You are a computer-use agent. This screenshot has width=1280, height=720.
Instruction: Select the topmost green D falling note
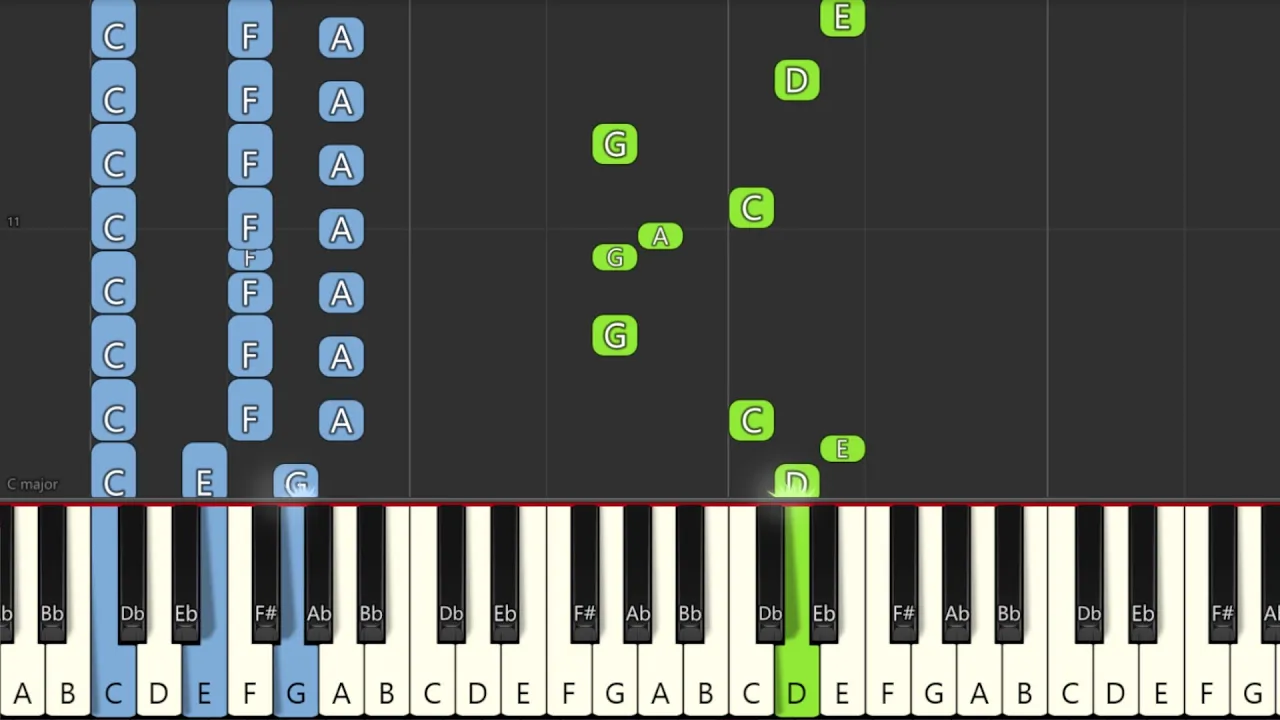coord(797,80)
